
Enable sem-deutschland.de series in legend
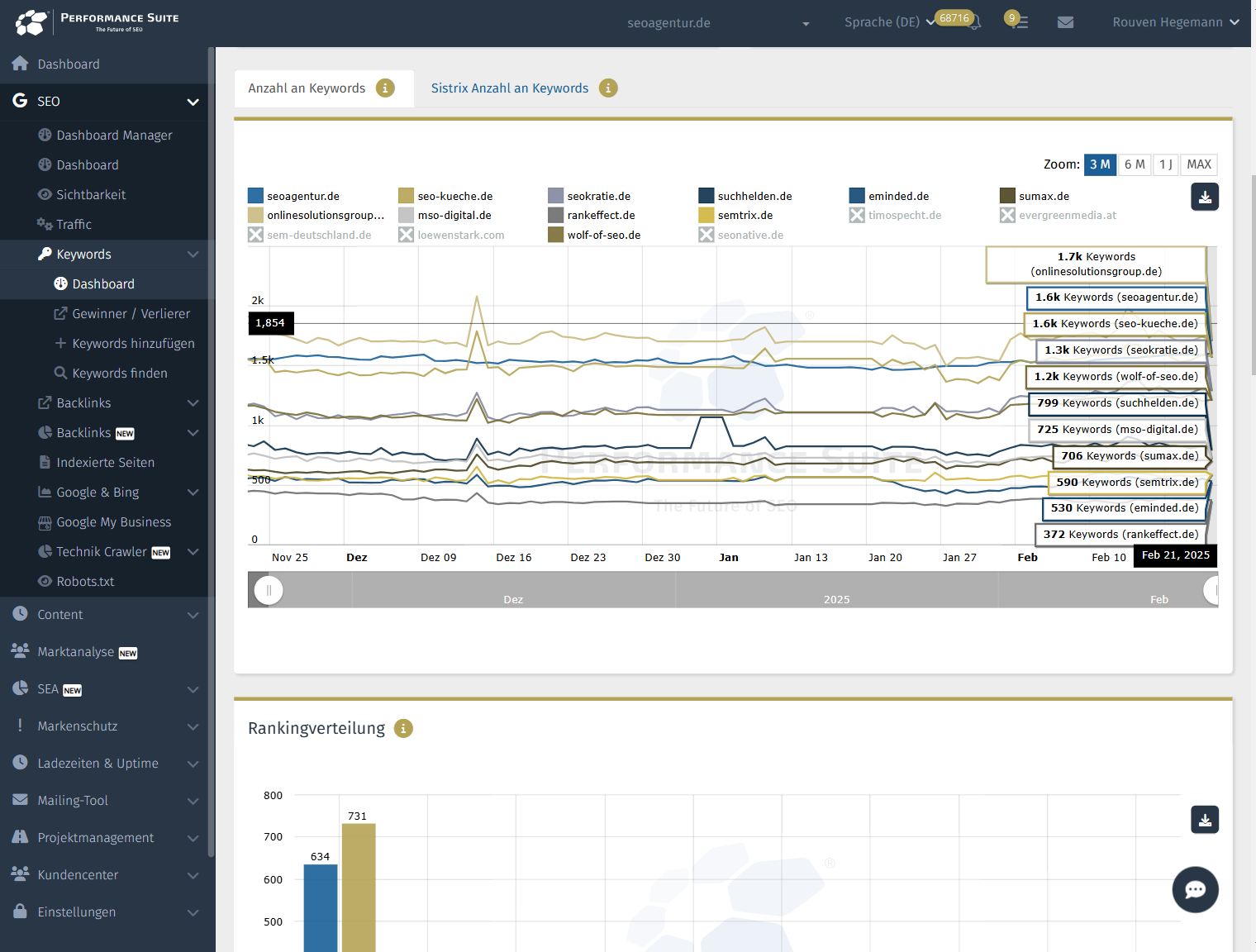(310, 235)
